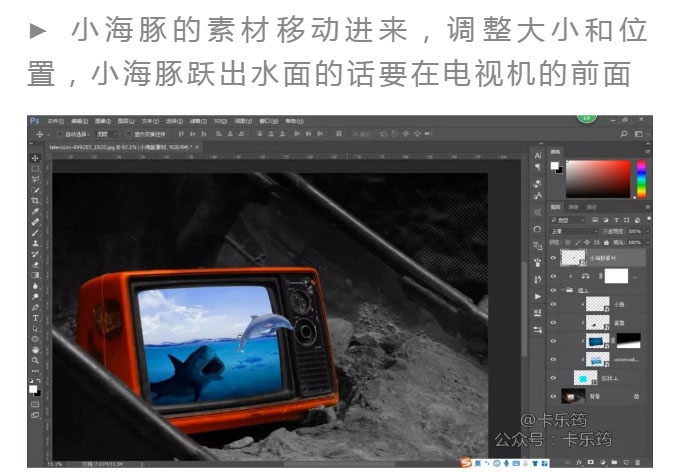Click the rainbow hue slider strip
The height and width of the screenshot is (473, 680).
[x=641, y=179]
